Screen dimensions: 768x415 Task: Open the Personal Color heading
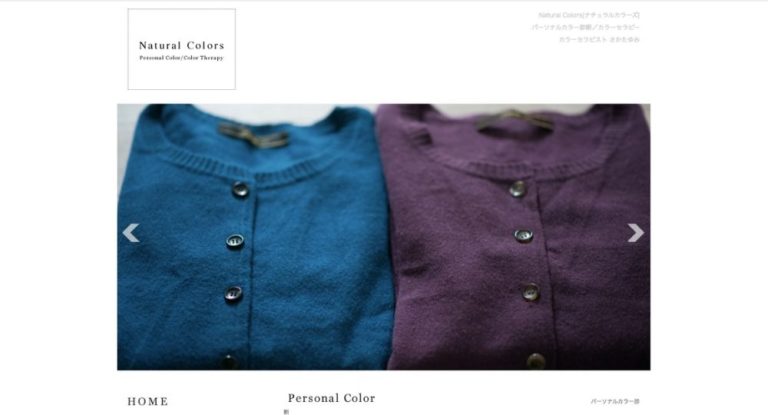[x=332, y=398]
